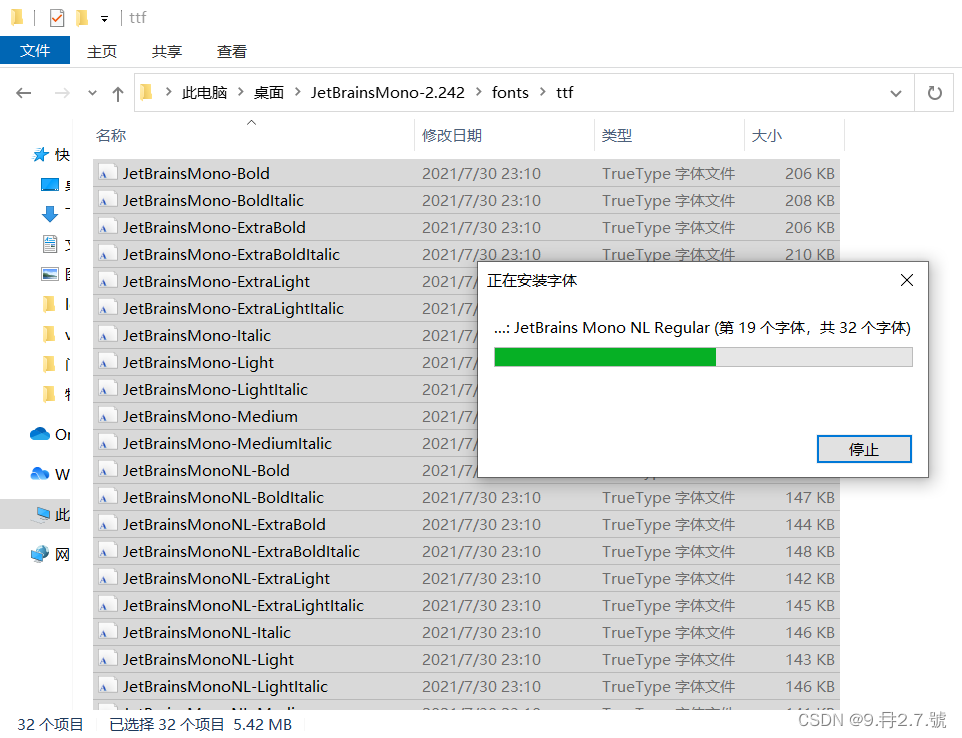Screen dimensions: 962x738
Task: Select the JetBrainsMonoNL-ExtraLight font file icon
Action: point(107,578)
